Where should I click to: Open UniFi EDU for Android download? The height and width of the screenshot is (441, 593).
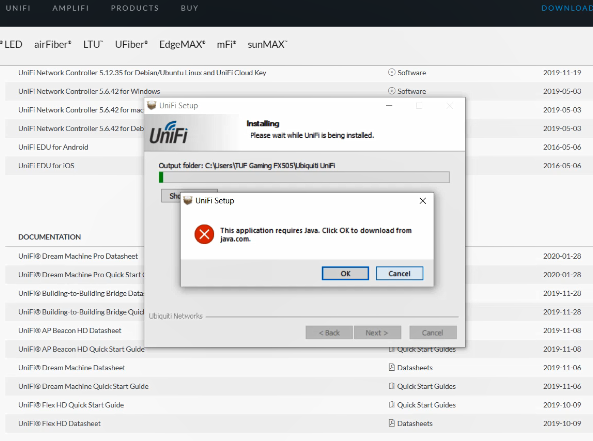click(53, 147)
